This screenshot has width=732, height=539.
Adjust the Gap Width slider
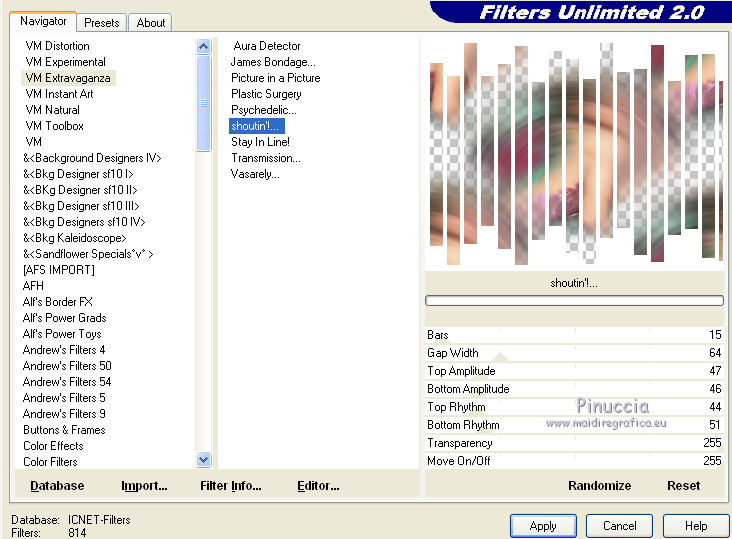pos(574,353)
